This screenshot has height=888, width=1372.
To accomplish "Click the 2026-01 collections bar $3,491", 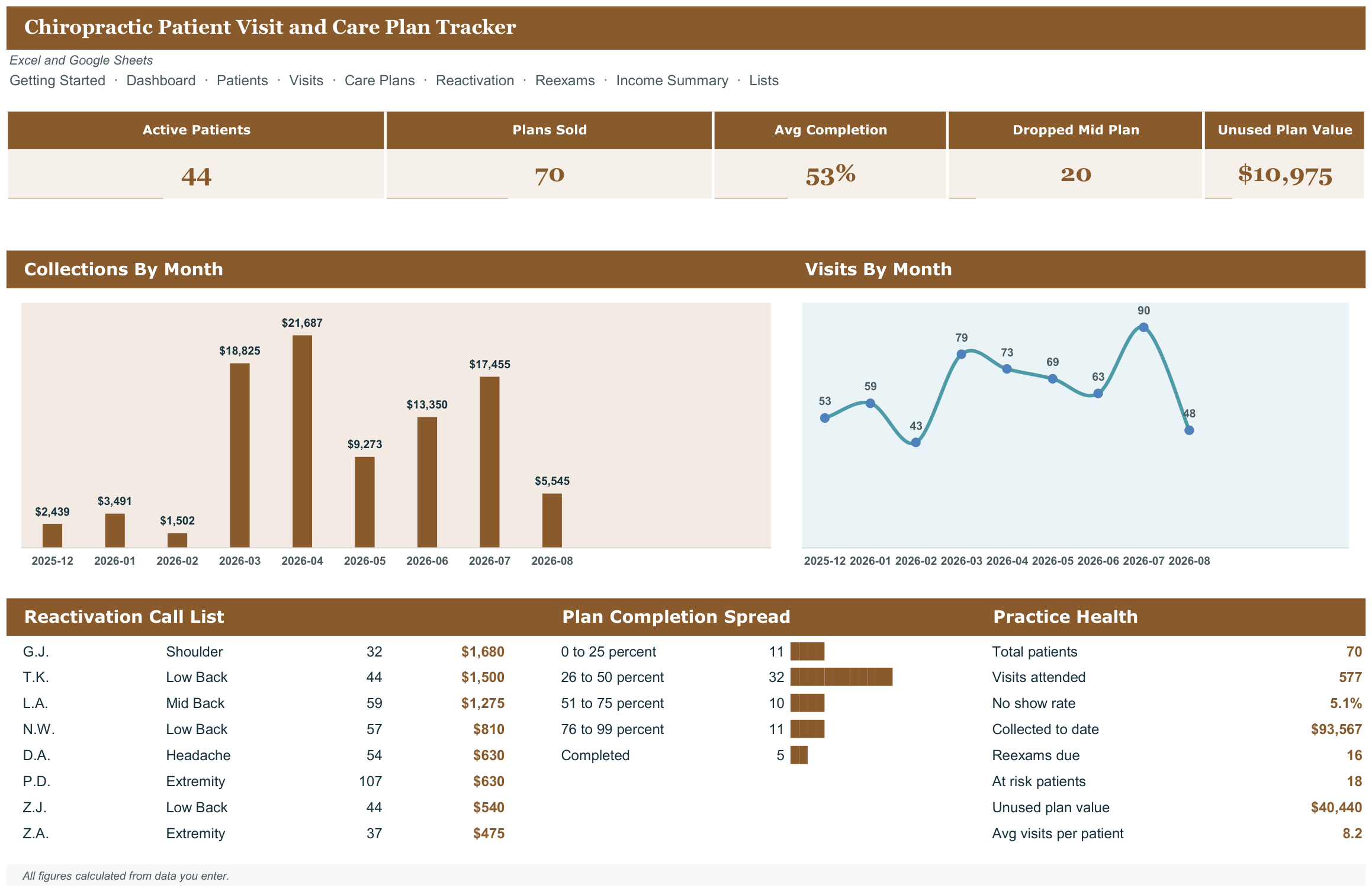I will click(x=115, y=530).
